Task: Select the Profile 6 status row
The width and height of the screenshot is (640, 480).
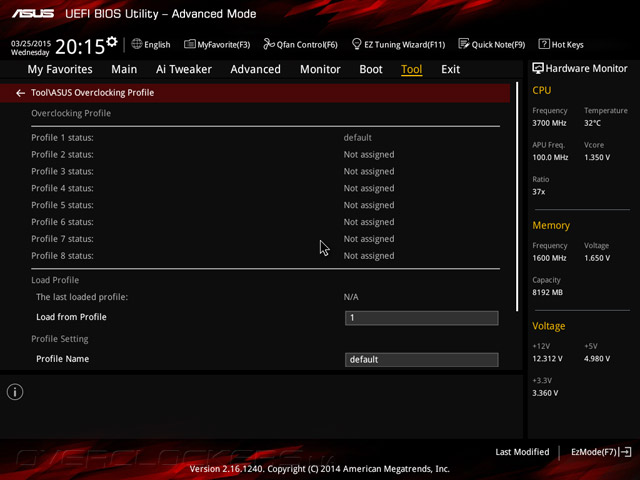Action: (265, 222)
